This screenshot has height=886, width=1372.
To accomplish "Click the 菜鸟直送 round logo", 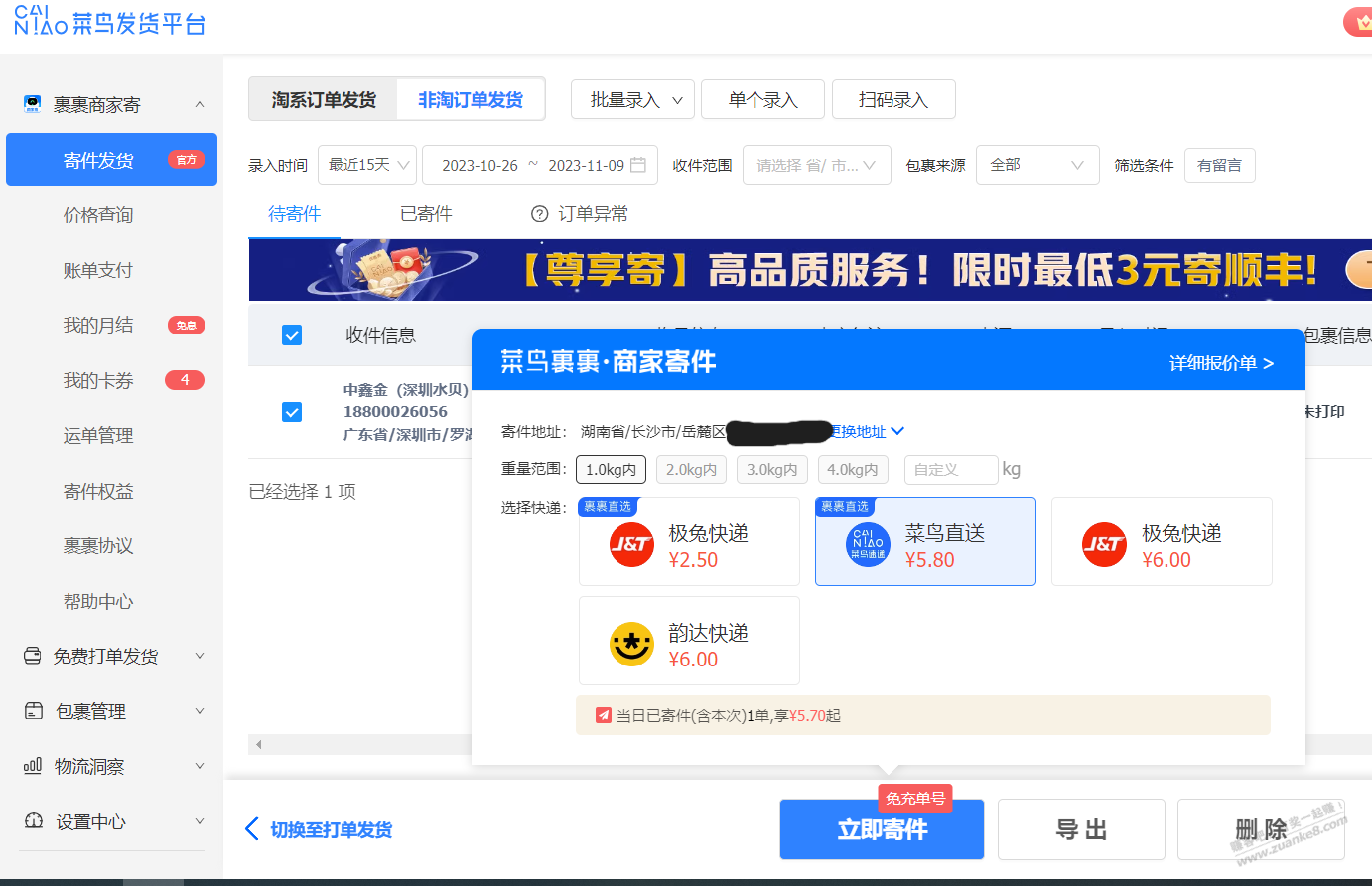I will click(x=868, y=544).
